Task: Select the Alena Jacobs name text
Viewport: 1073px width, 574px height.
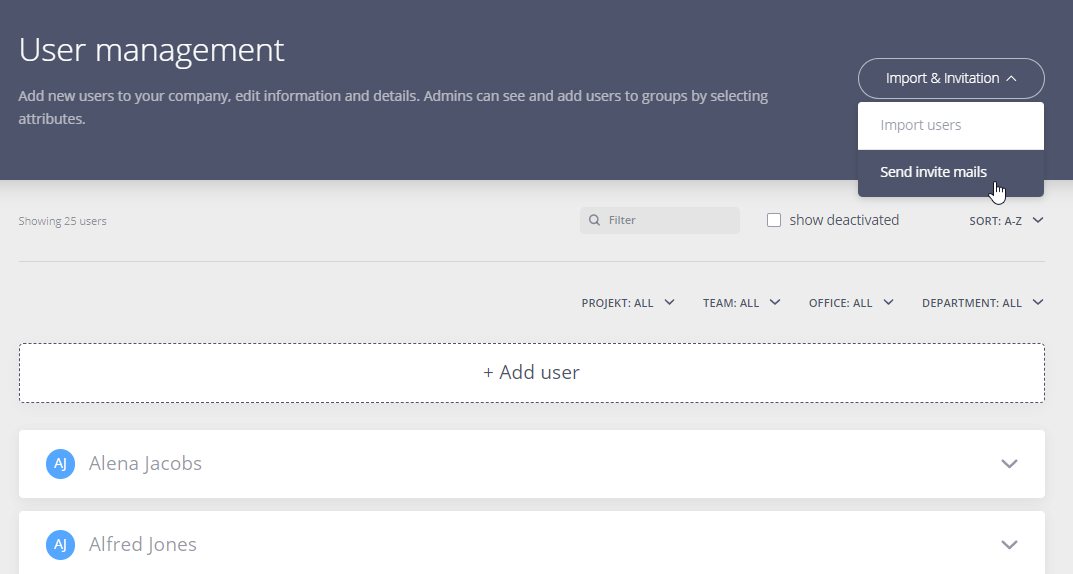Action: coord(145,464)
